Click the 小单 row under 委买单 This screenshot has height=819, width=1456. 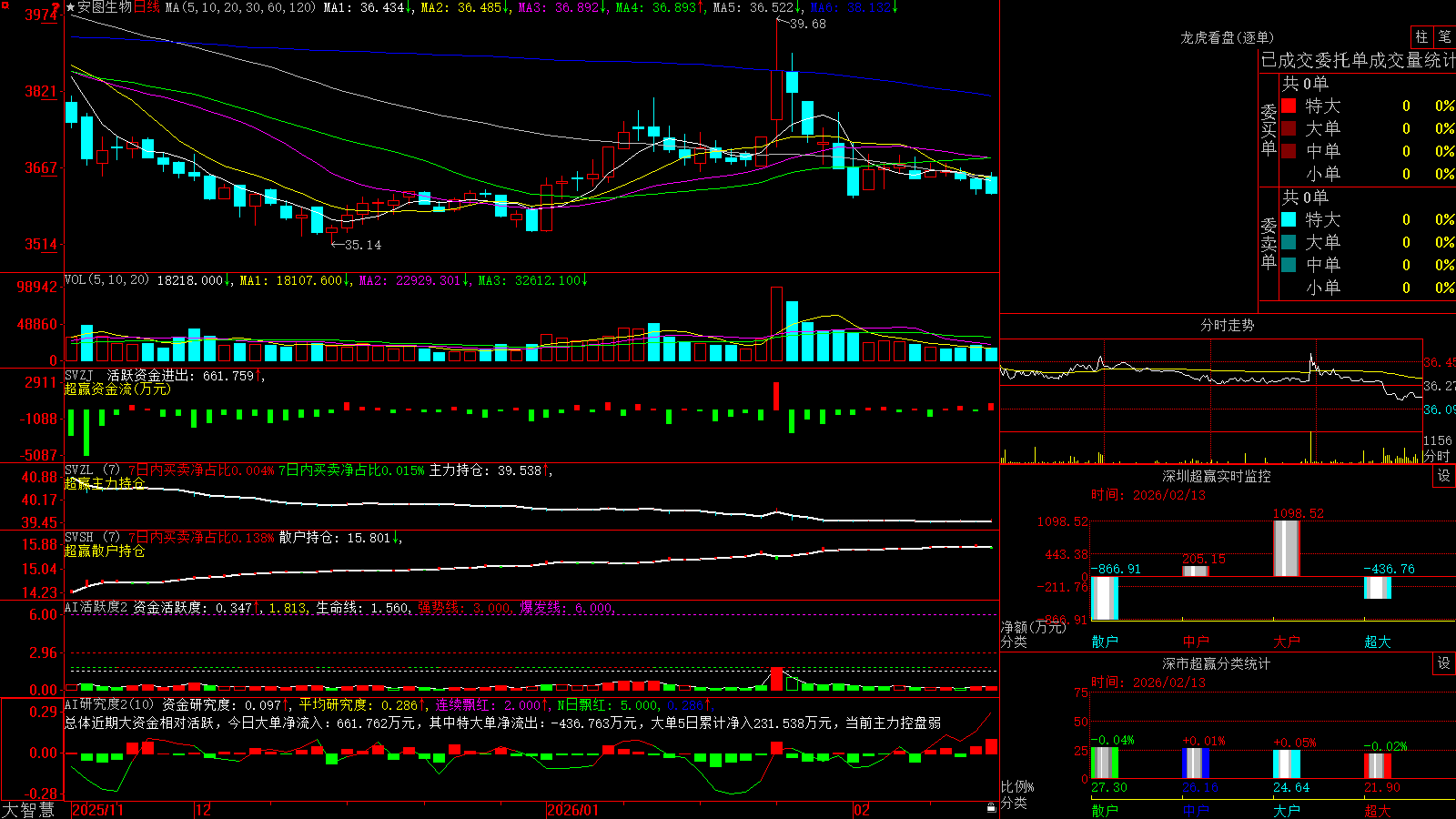(x=1368, y=174)
